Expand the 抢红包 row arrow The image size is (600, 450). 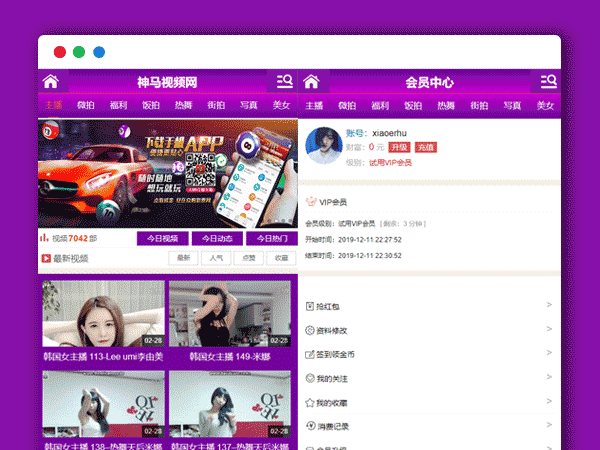549,305
